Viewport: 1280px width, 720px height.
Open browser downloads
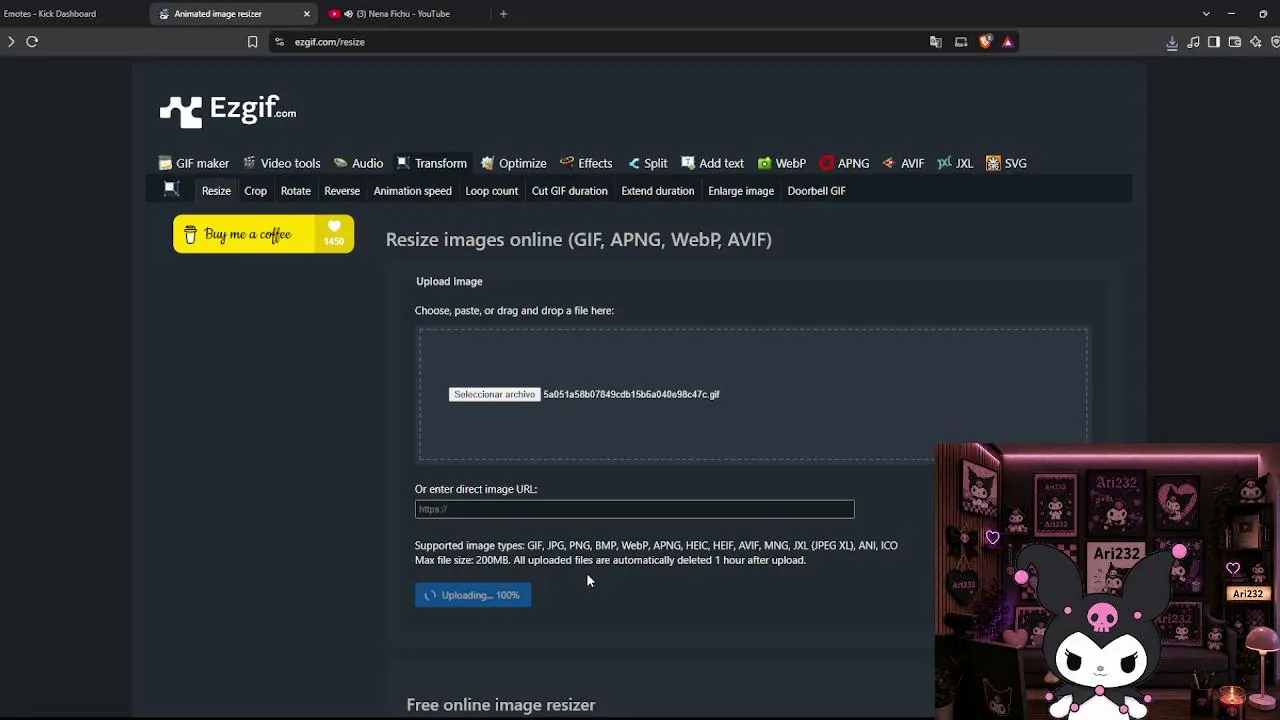(x=1172, y=42)
